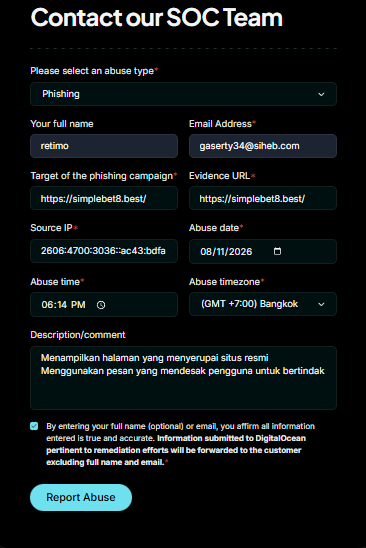Focus the Your full name field

[x=104, y=146]
